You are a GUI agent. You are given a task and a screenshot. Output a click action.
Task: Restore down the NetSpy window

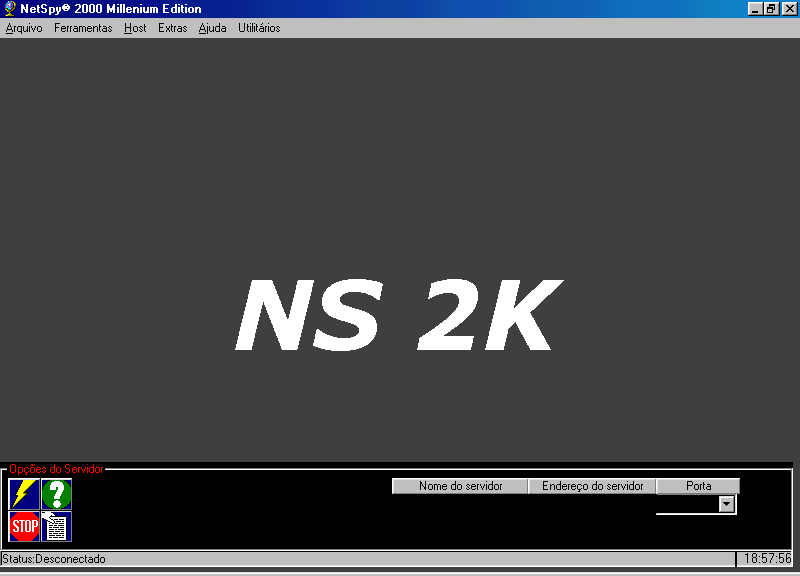click(771, 9)
